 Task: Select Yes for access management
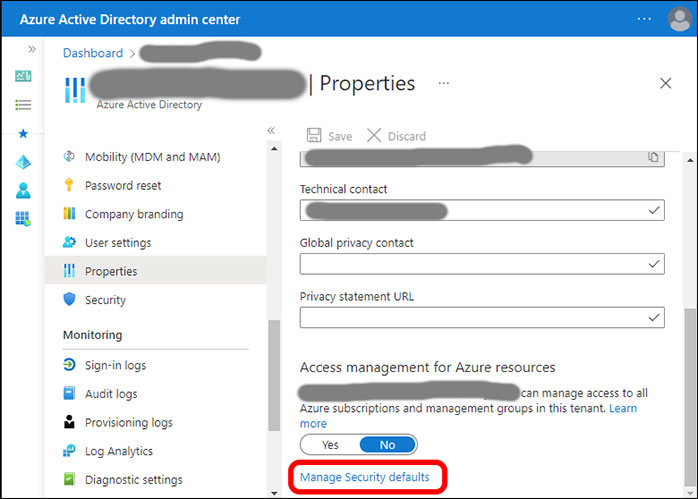330,444
